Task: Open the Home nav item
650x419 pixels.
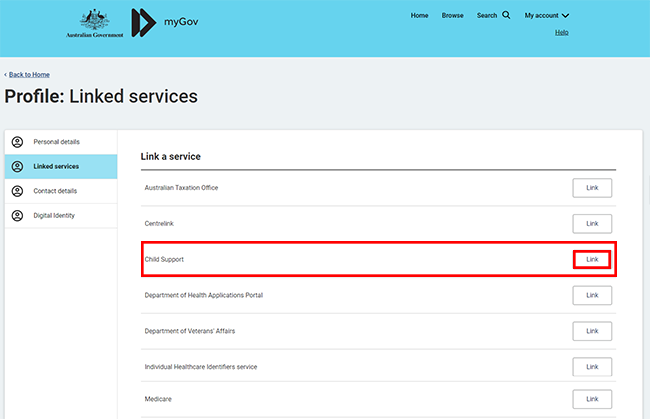Action: [x=420, y=15]
